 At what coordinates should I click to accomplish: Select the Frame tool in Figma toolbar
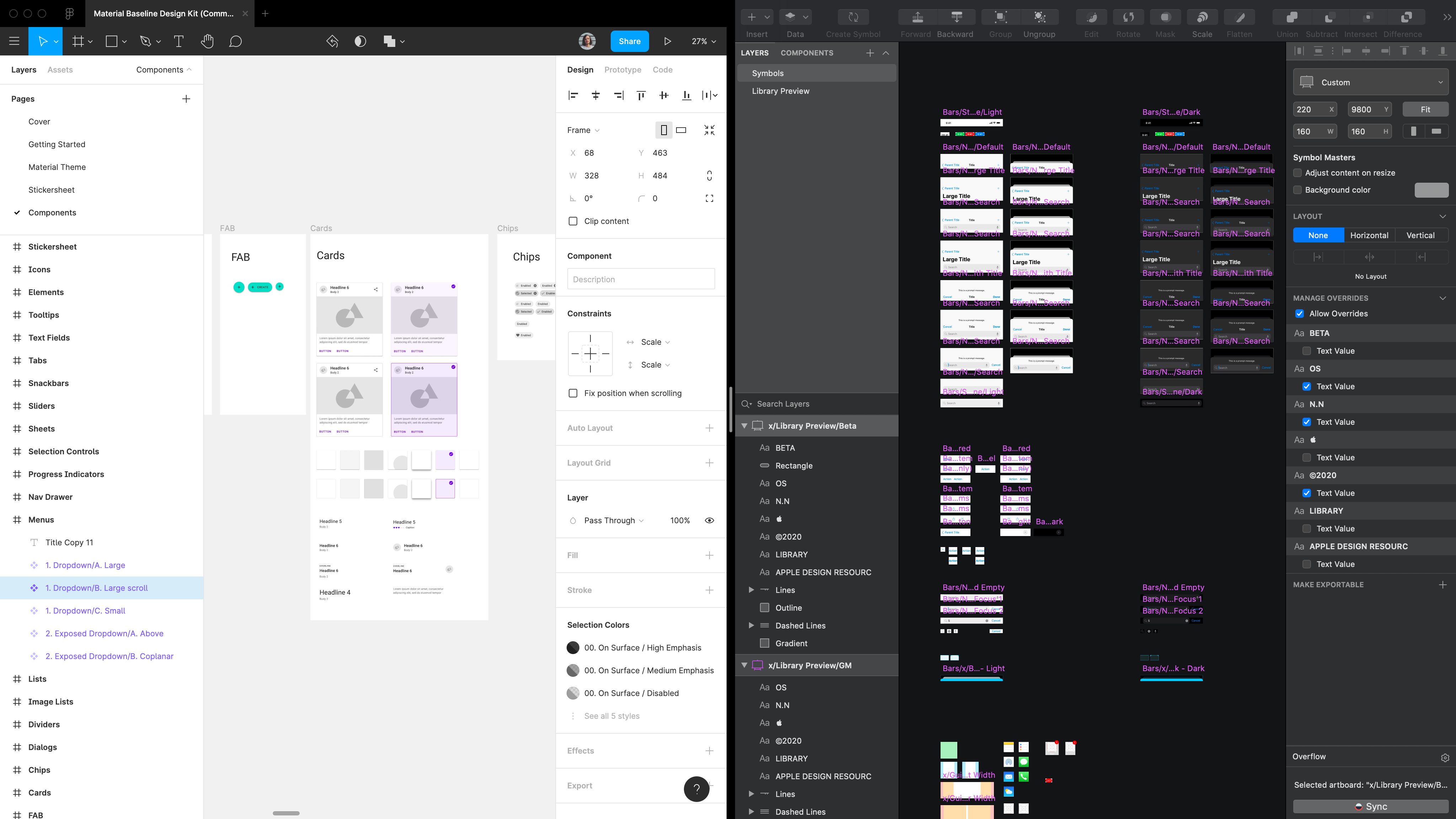tap(78, 41)
